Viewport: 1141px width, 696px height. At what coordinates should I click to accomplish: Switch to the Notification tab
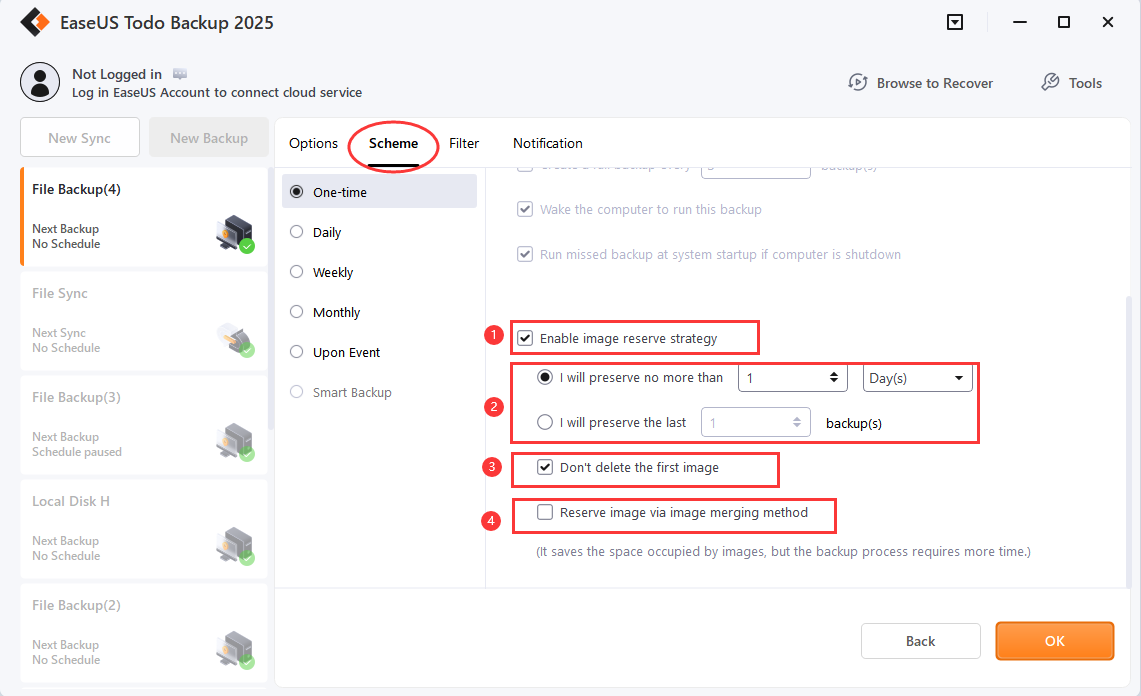(x=548, y=143)
